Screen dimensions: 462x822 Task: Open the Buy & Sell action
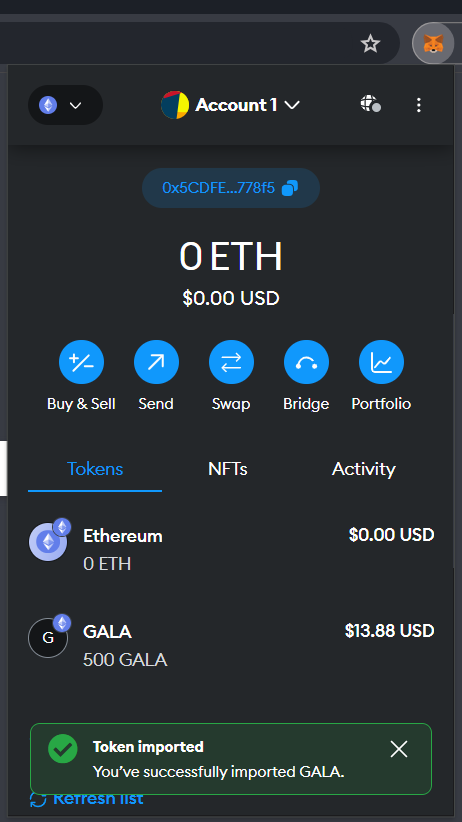[81, 362]
